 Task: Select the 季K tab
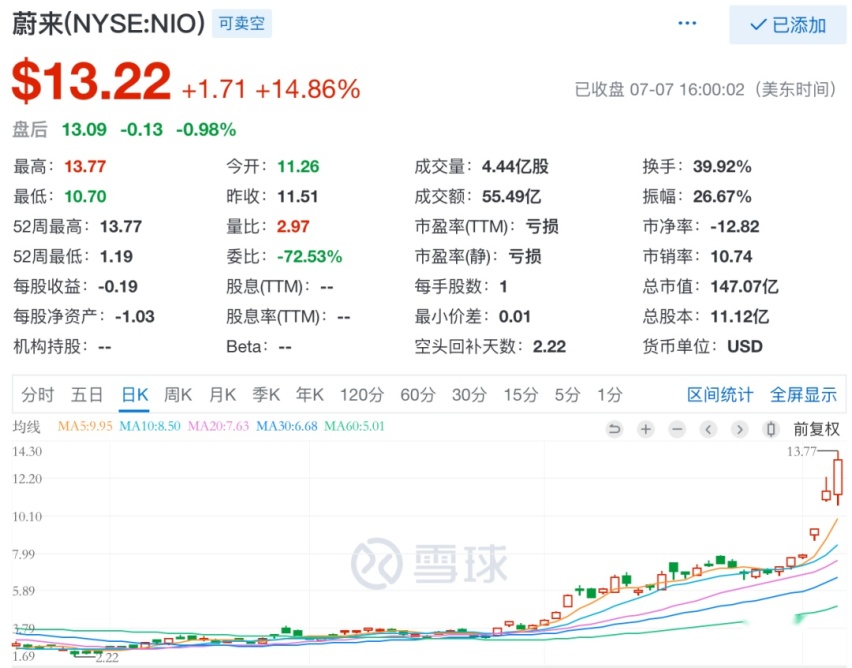click(266, 395)
